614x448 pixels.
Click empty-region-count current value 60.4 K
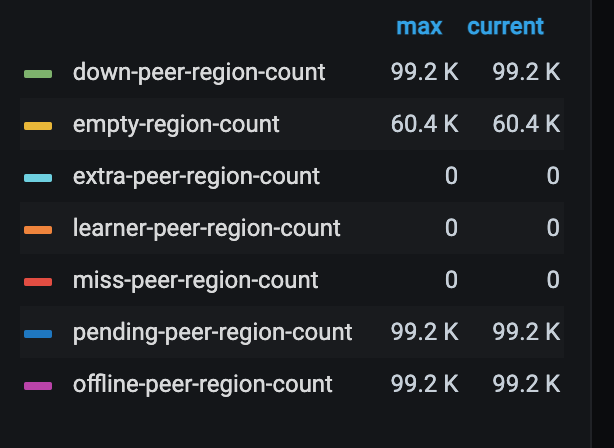tap(526, 125)
